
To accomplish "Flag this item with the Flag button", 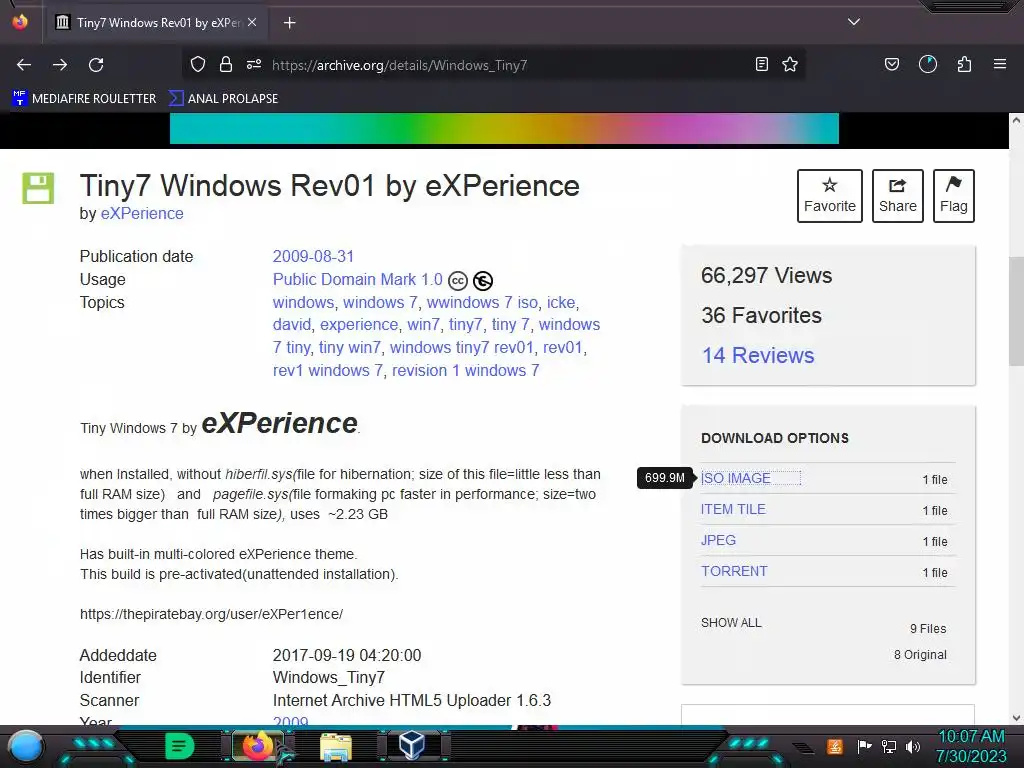I will click(953, 196).
